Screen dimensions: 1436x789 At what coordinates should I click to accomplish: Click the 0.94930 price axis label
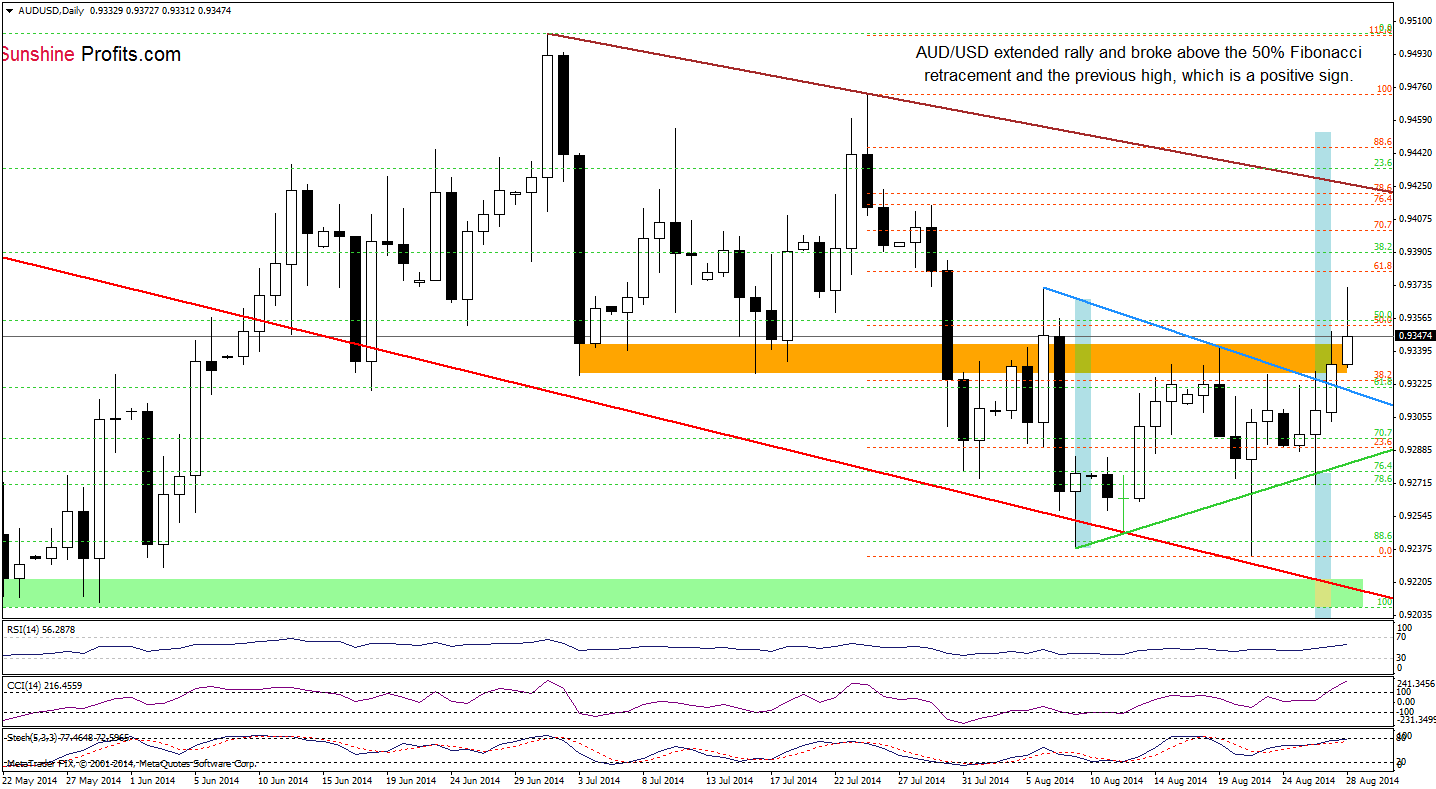click(x=1417, y=53)
